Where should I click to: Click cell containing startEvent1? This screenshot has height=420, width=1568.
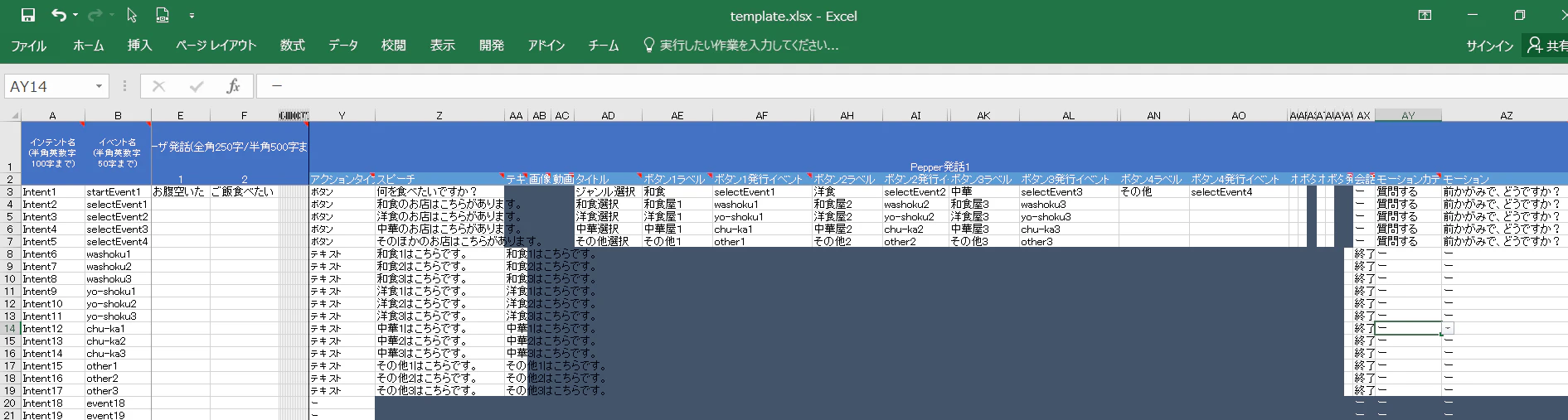118,192
